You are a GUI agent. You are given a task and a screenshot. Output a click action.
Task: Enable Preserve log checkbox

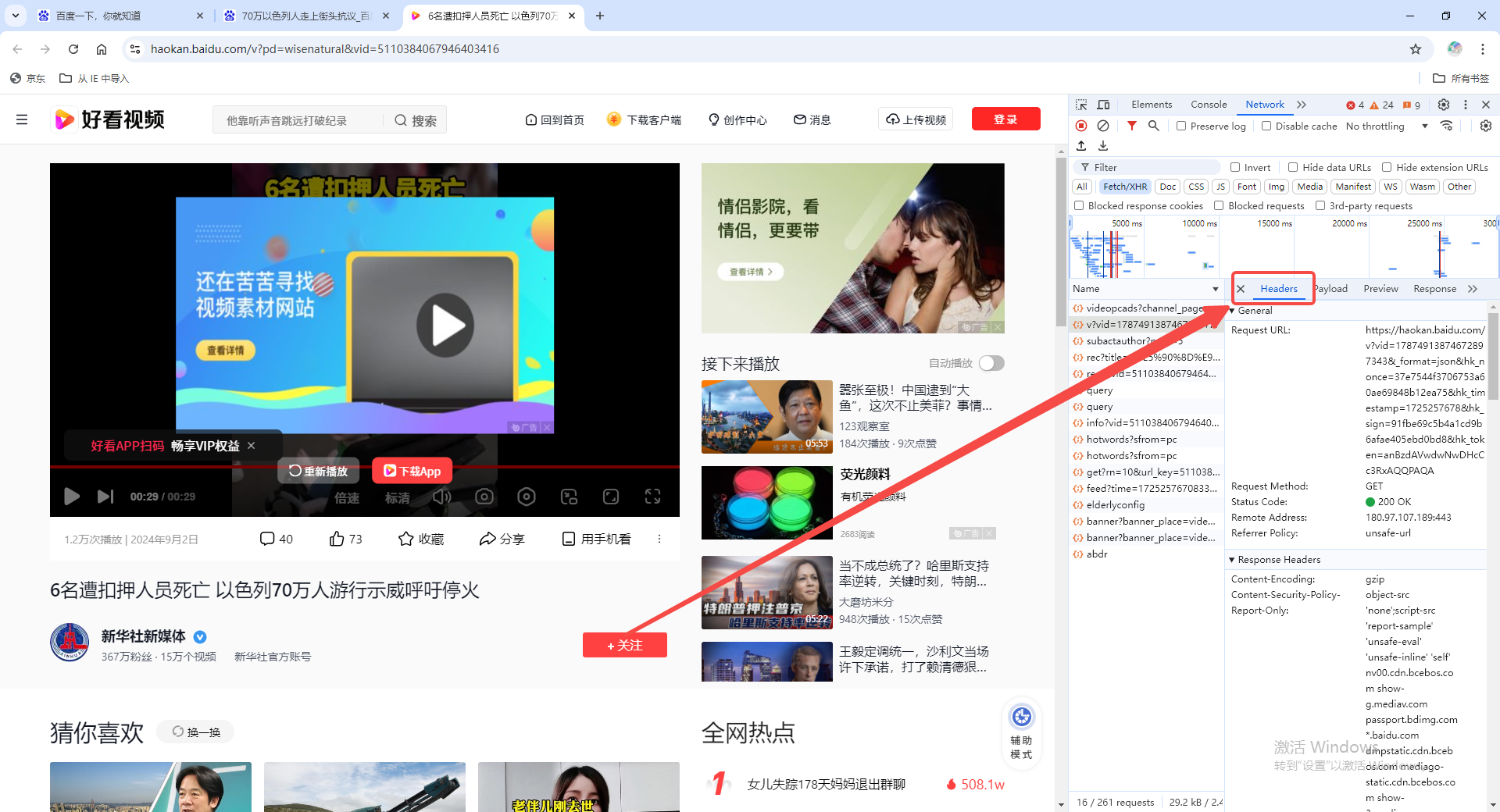pos(1181,126)
